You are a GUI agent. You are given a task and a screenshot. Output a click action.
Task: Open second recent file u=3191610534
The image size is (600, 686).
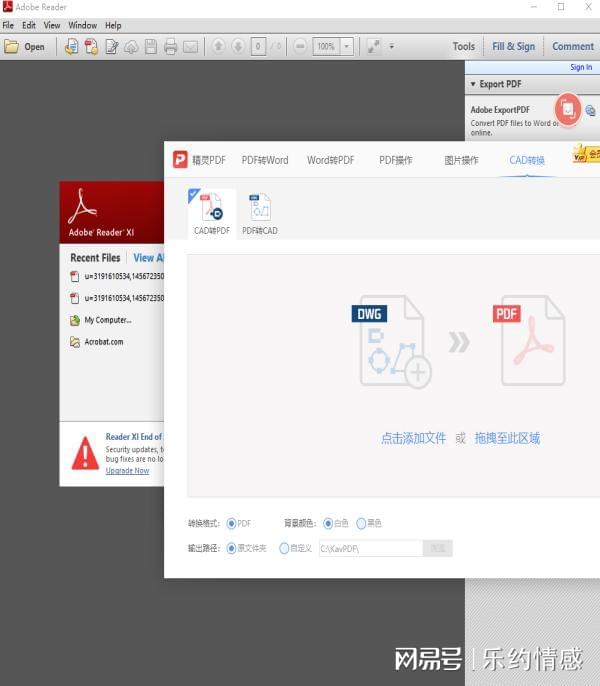(x=116, y=298)
